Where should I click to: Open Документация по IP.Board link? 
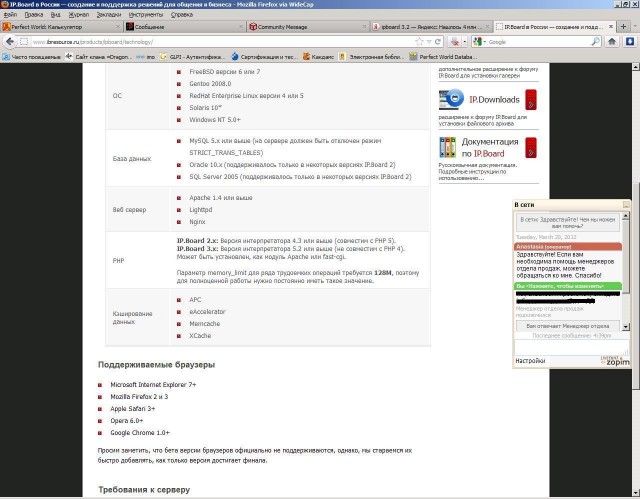[489, 148]
